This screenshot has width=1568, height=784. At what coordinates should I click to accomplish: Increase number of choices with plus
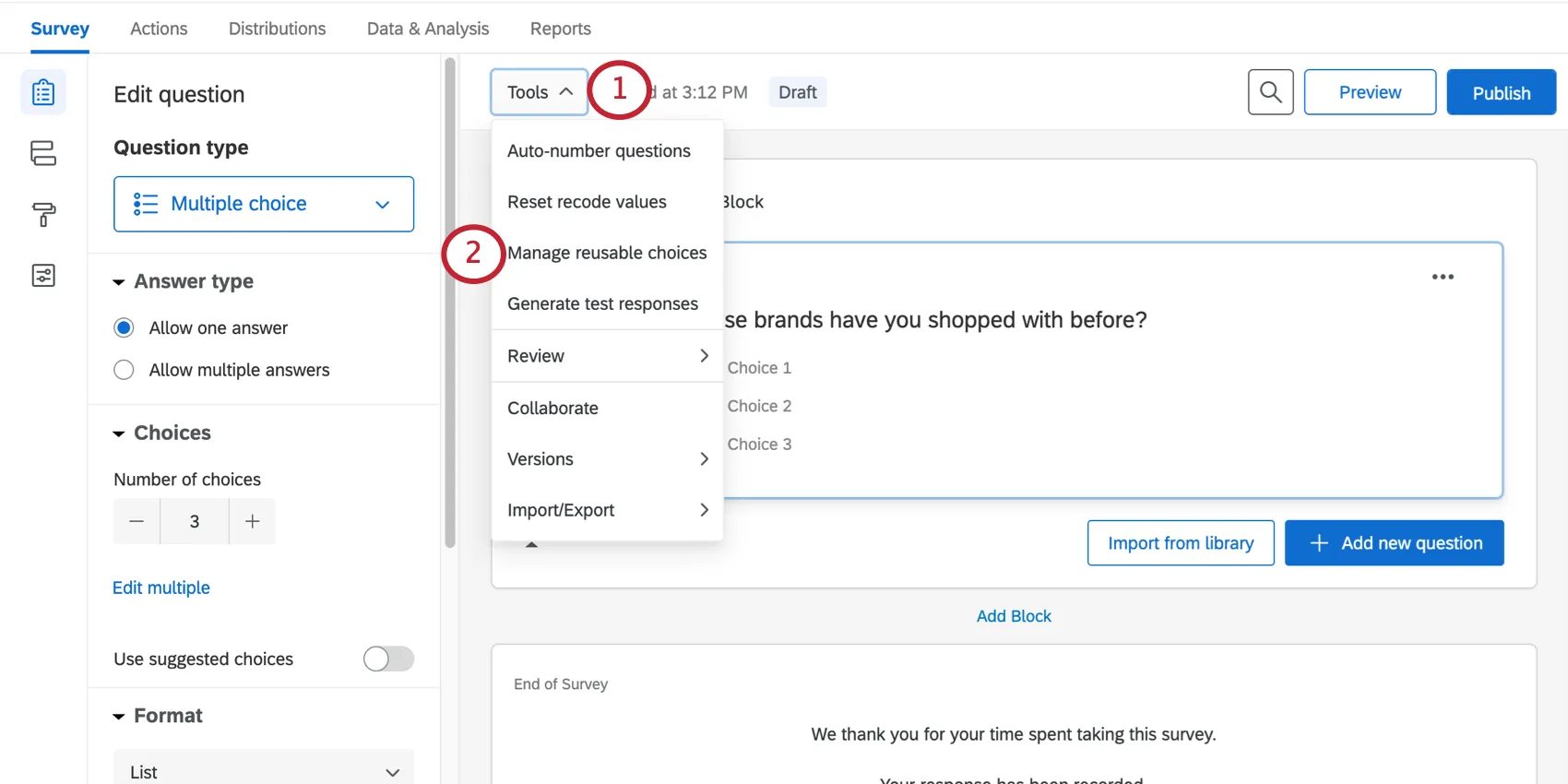pos(252,521)
